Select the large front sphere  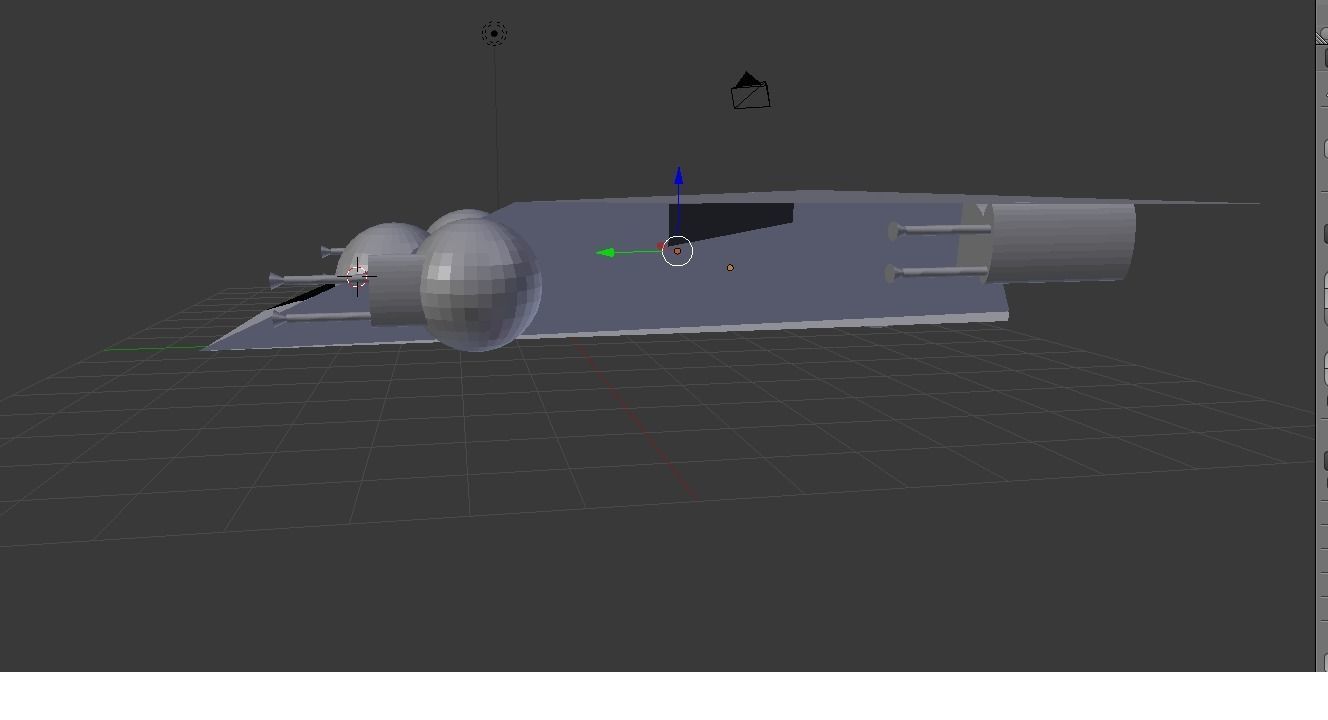pyautogui.click(x=480, y=284)
